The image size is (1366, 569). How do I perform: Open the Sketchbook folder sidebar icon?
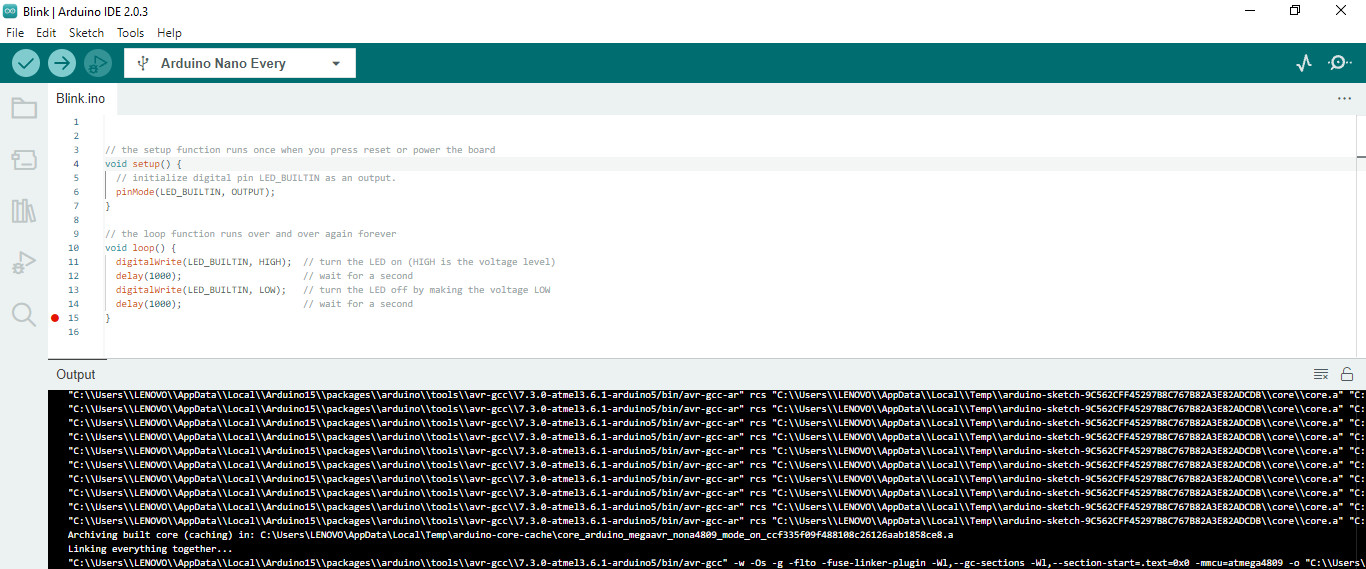[x=24, y=108]
